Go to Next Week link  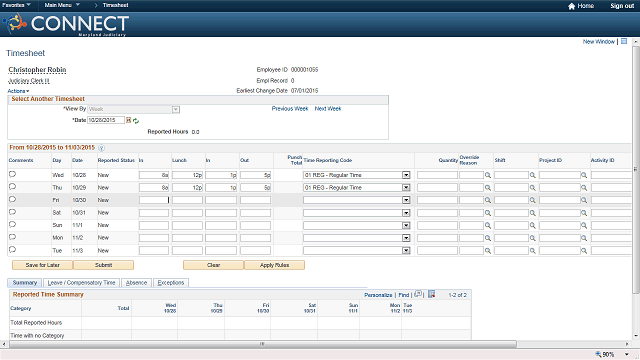point(328,109)
